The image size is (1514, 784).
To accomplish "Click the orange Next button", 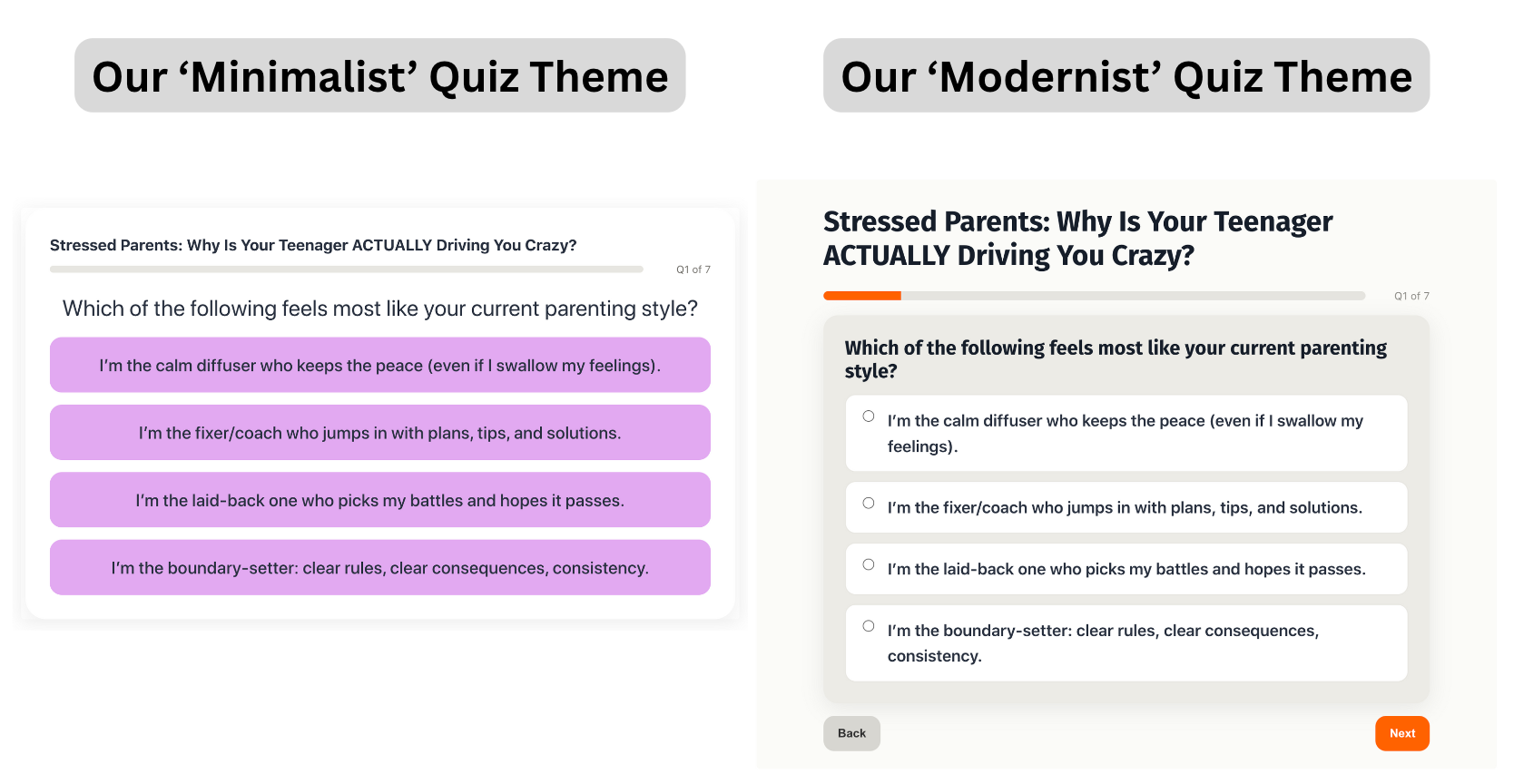I will (x=1402, y=733).
